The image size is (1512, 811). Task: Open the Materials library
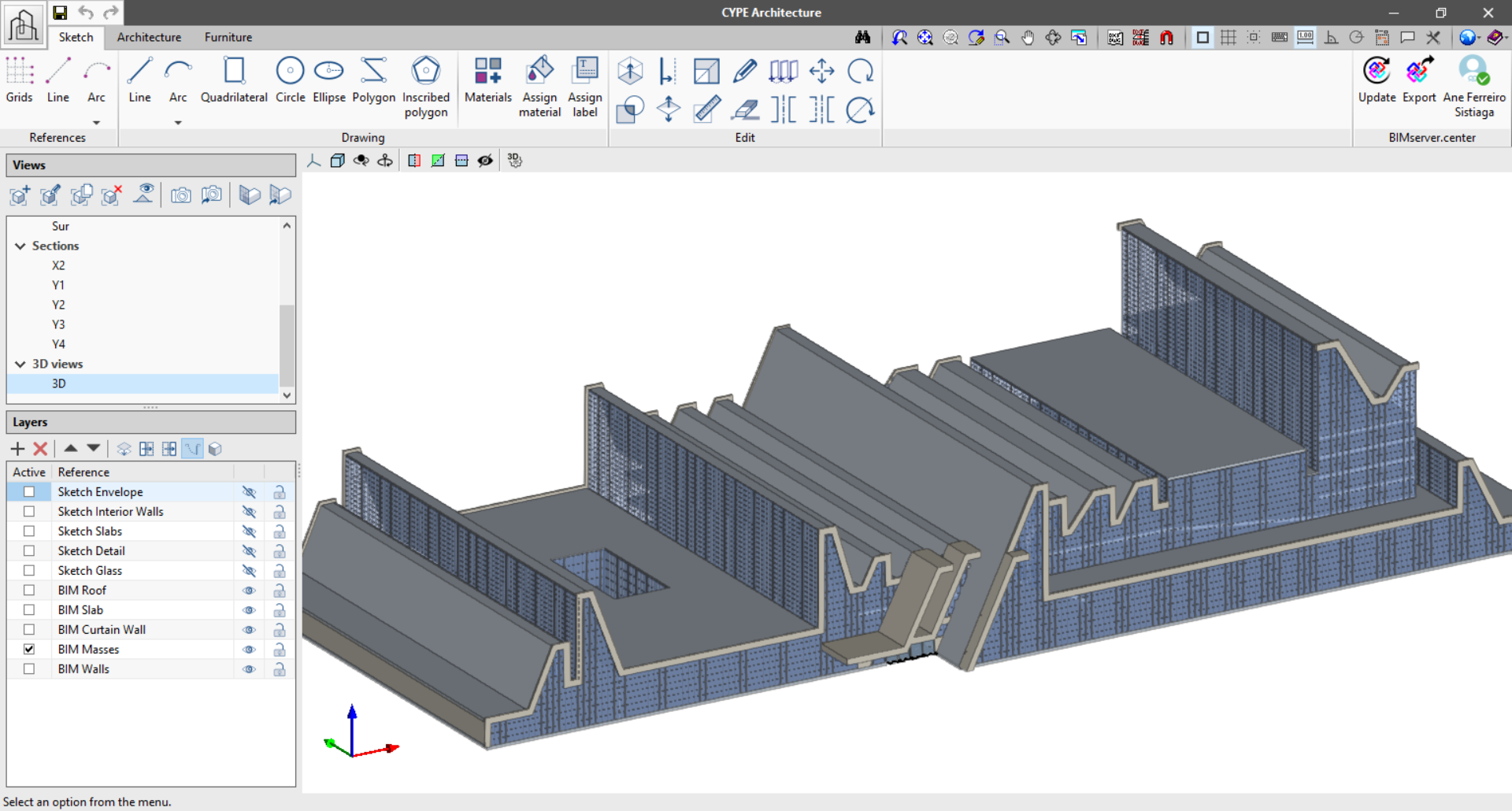tap(487, 80)
